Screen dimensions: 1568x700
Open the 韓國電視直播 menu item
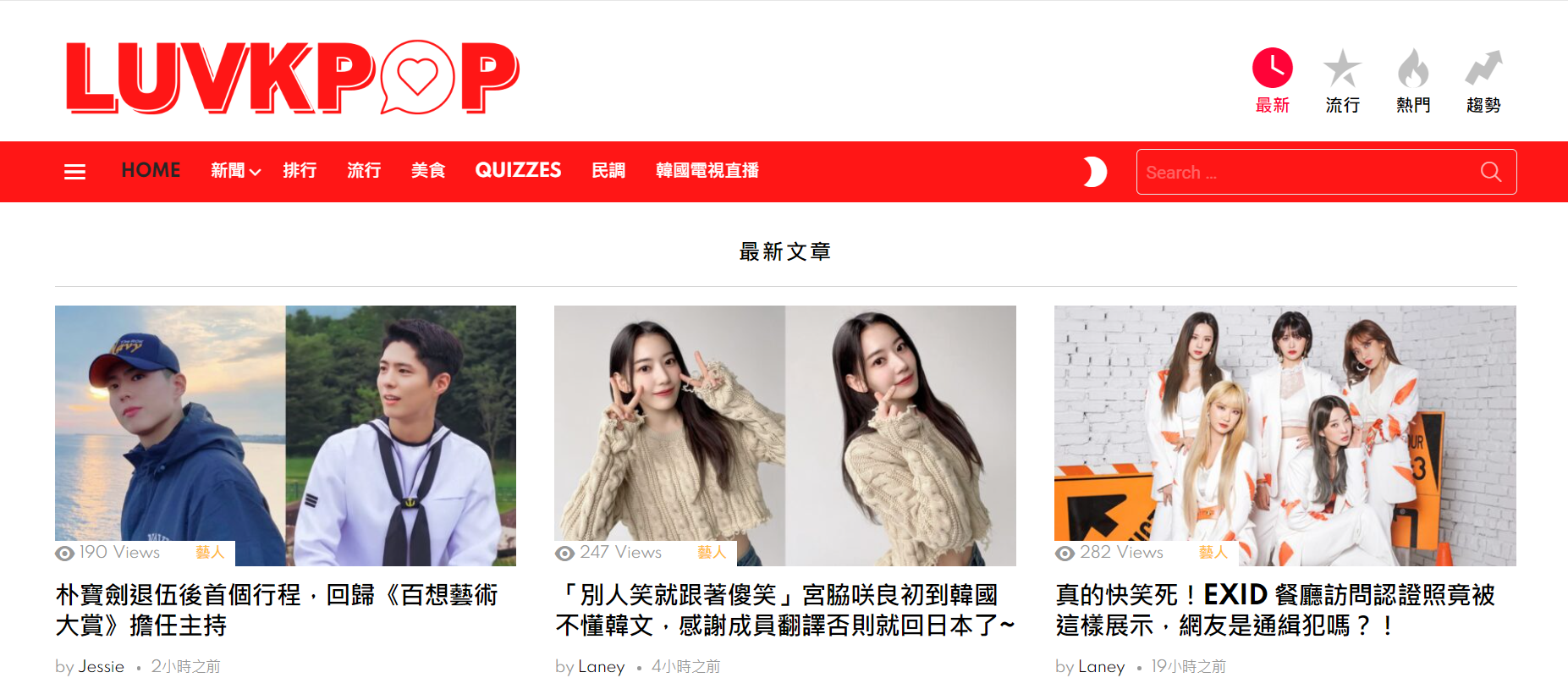pyautogui.click(x=707, y=171)
